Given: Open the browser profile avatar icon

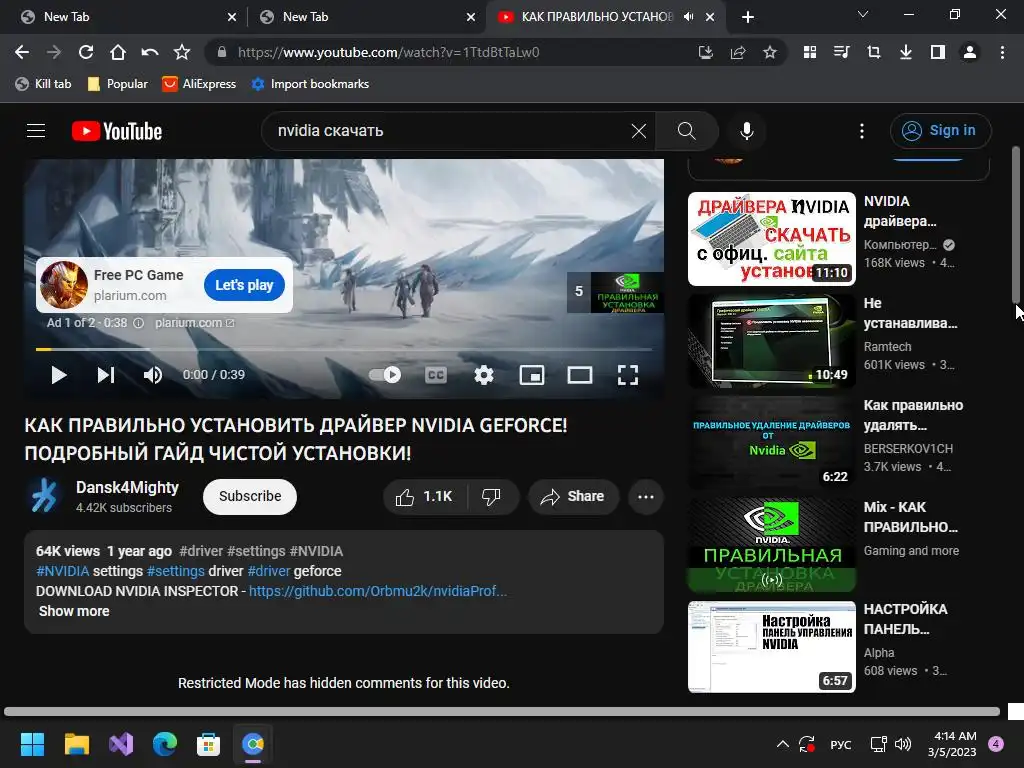Looking at the screenshot, I should (970, 52).
